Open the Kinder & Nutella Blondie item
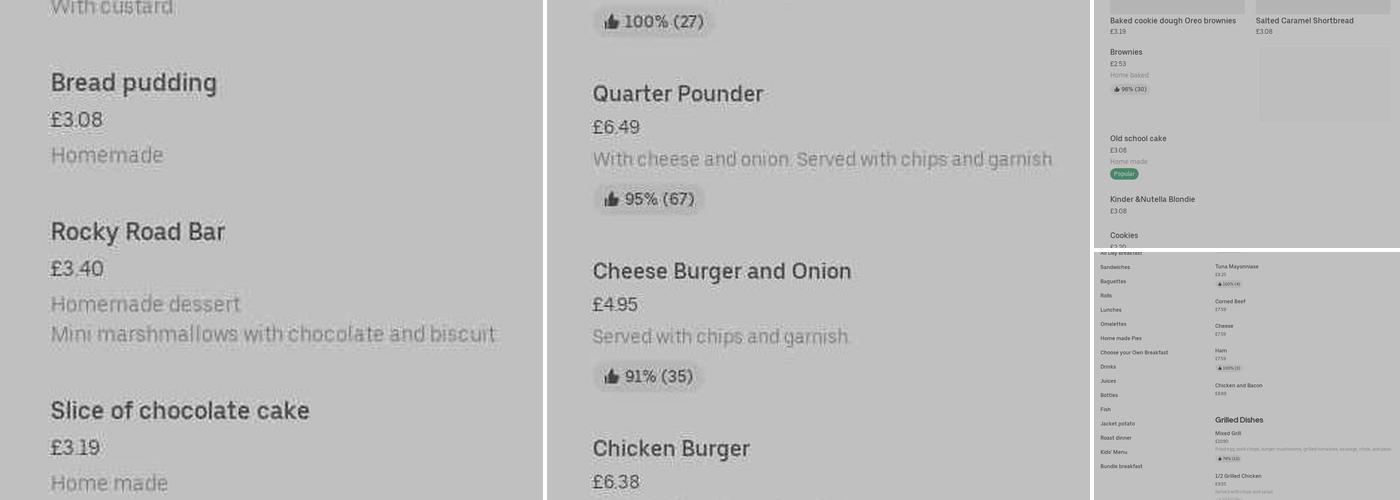 tap(1152, 199)
